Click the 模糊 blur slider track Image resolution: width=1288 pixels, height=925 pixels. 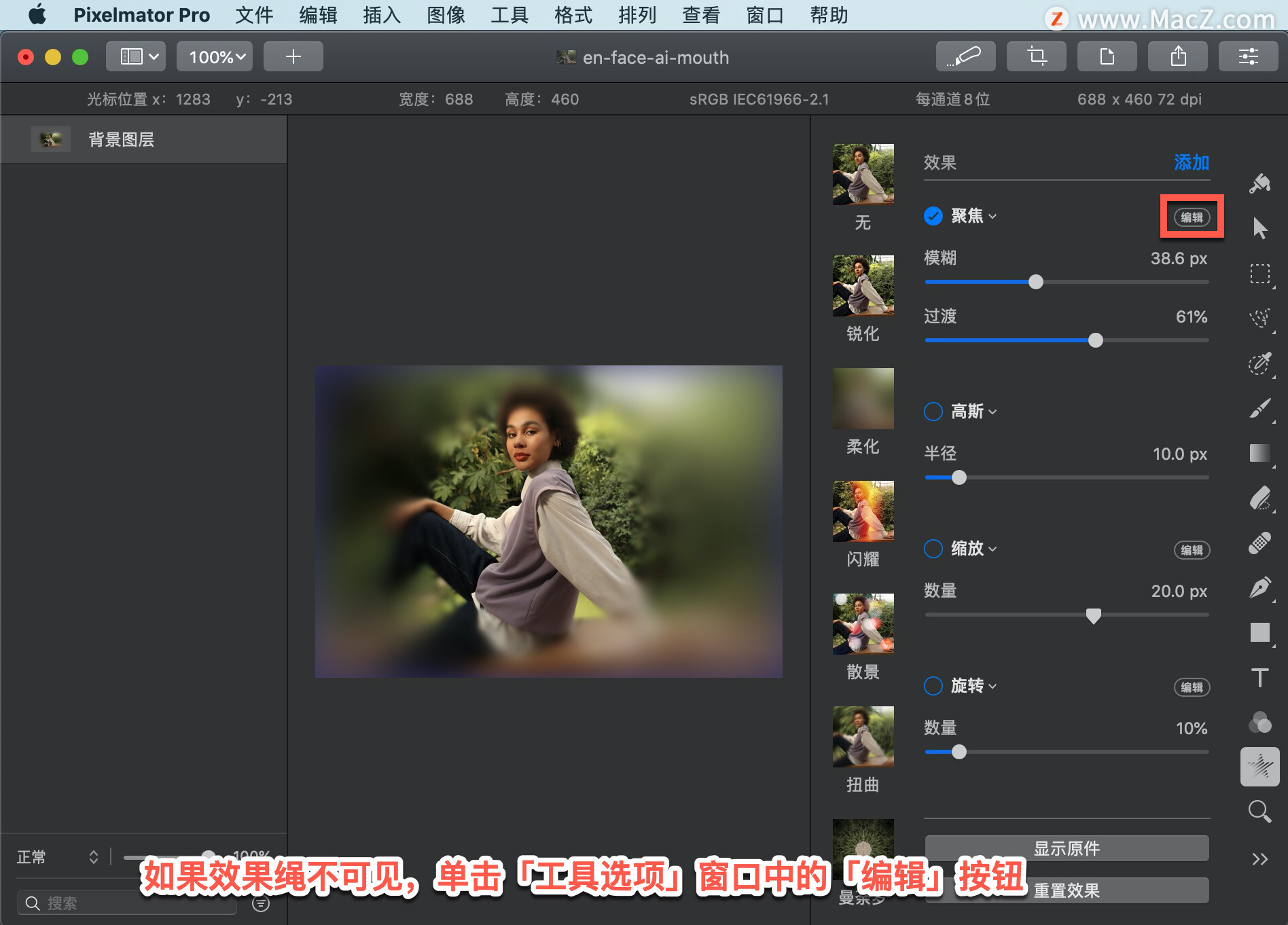[1067, 282]
